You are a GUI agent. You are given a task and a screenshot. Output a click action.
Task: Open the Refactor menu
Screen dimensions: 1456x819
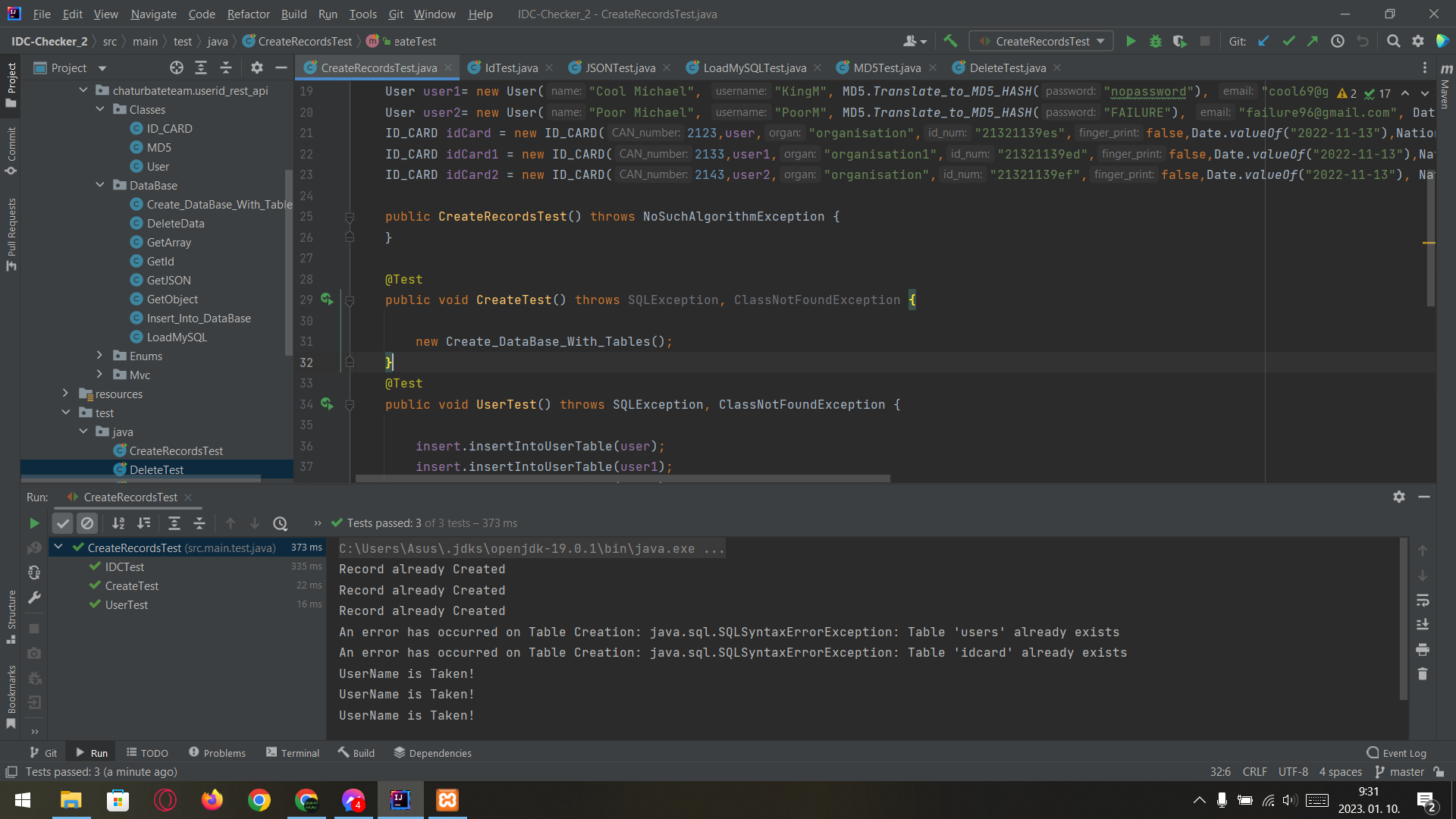pyautogui.click(x=248, y=14)
